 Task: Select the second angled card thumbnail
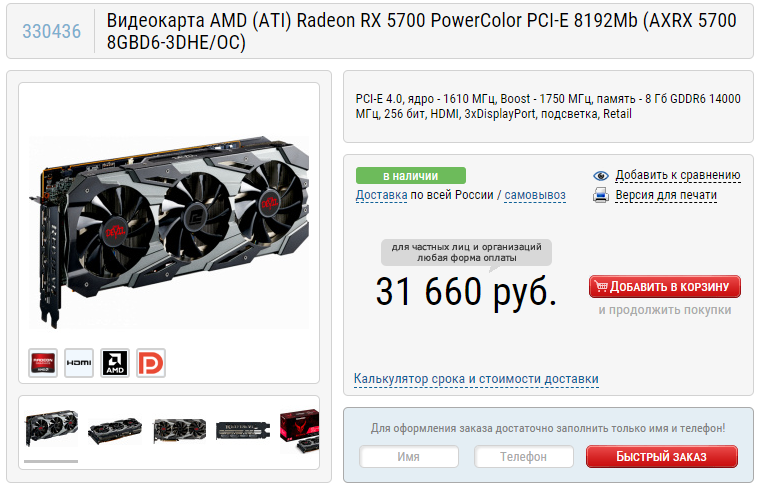point(115,430)
